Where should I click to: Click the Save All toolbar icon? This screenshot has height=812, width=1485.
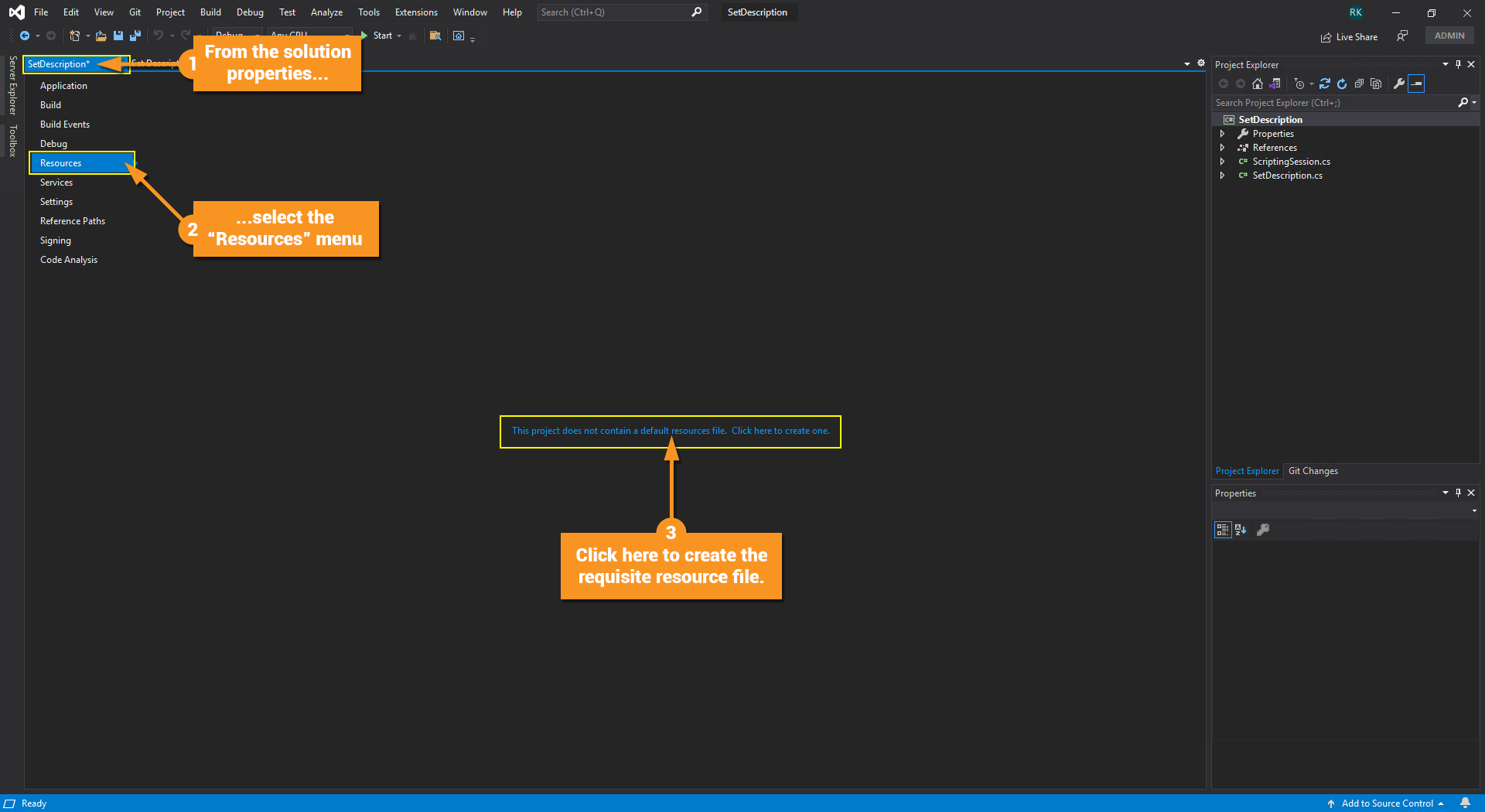[135, 36]
